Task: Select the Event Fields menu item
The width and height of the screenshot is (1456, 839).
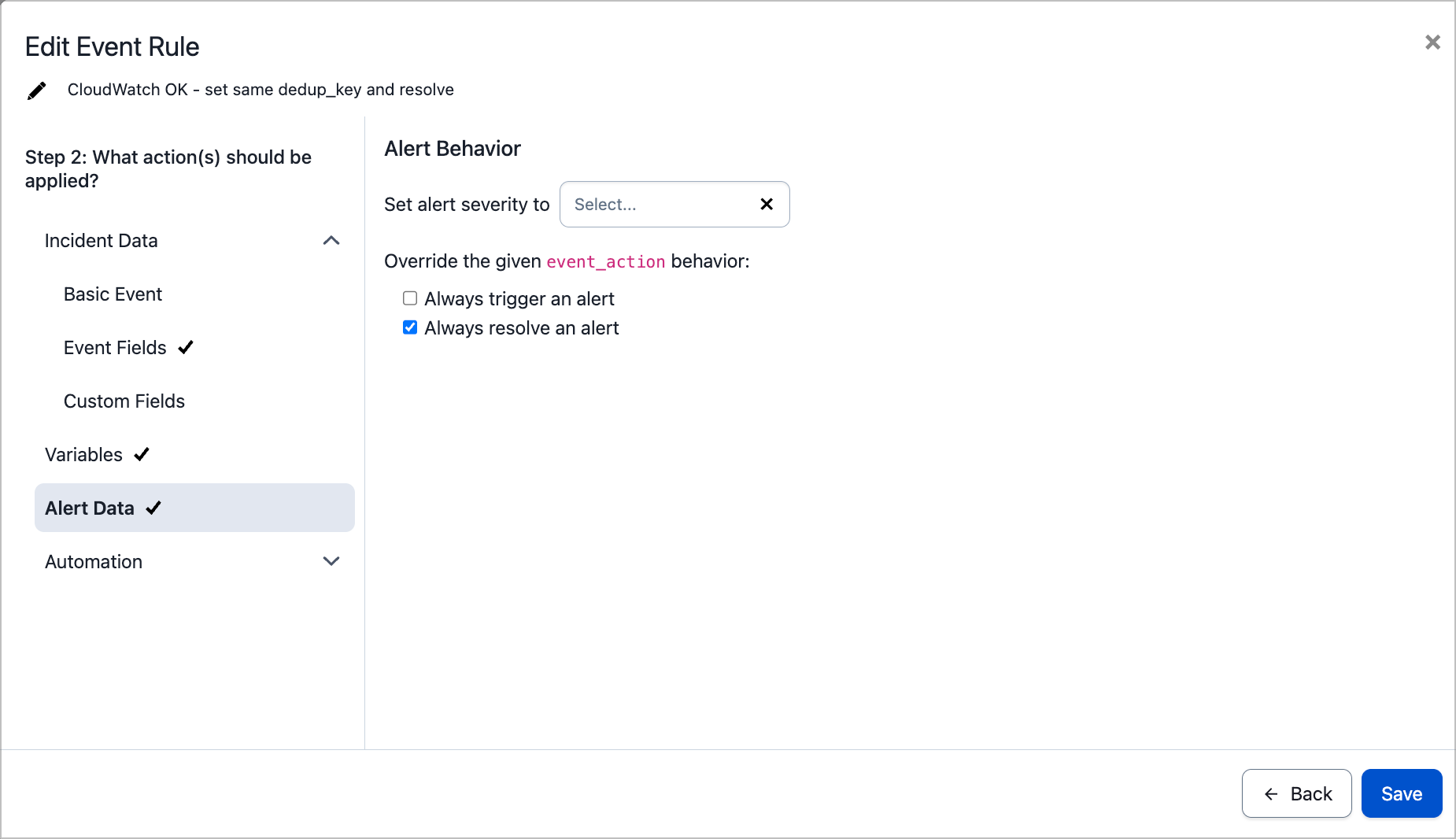Action: click(115, 348)
